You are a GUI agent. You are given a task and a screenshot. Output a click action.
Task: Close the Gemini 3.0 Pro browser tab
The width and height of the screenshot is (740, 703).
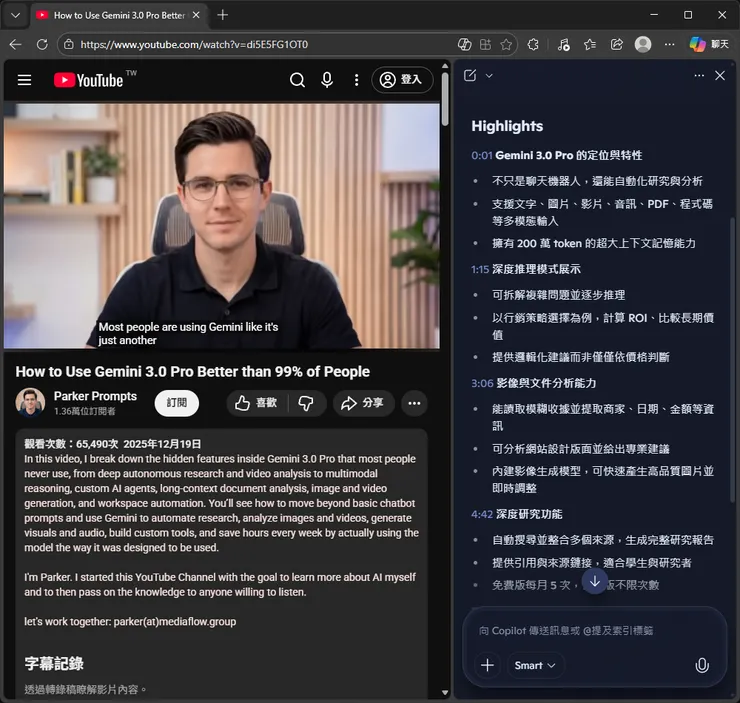(x=196, y=15)
